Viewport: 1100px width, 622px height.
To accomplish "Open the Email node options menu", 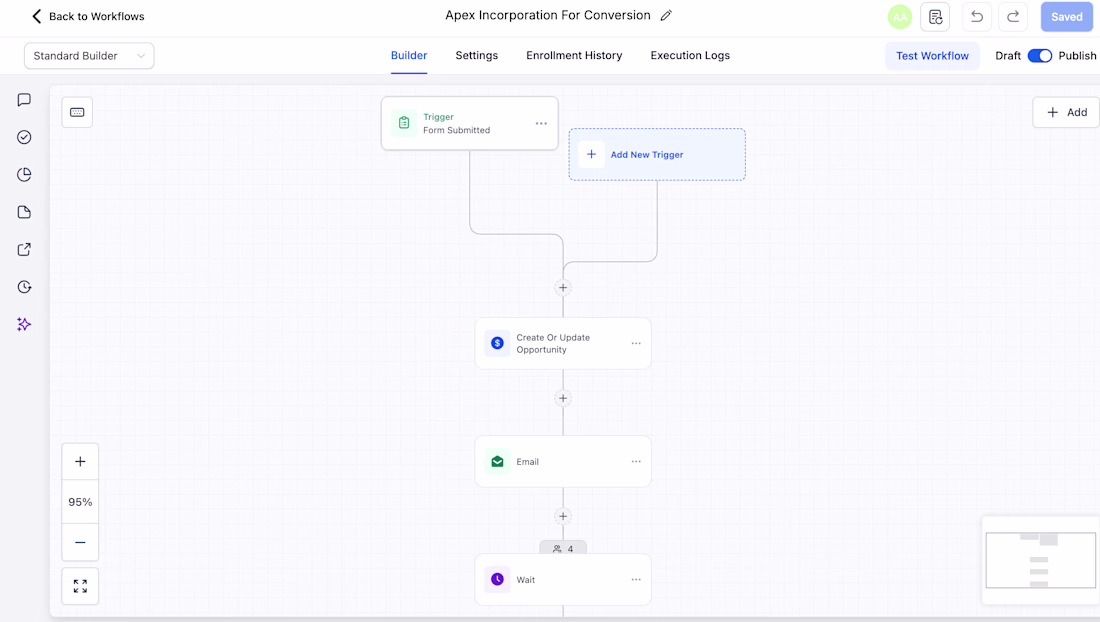I will pyautogui.click(x=636, y=461).
